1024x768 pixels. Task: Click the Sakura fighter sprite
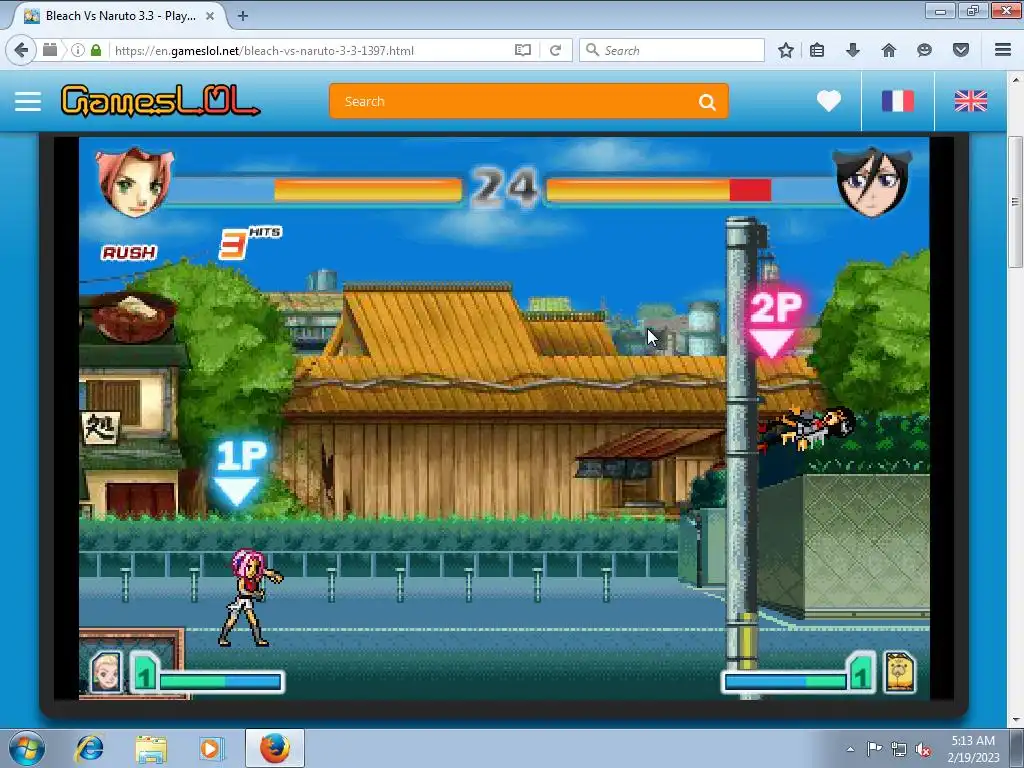(251, 598)
